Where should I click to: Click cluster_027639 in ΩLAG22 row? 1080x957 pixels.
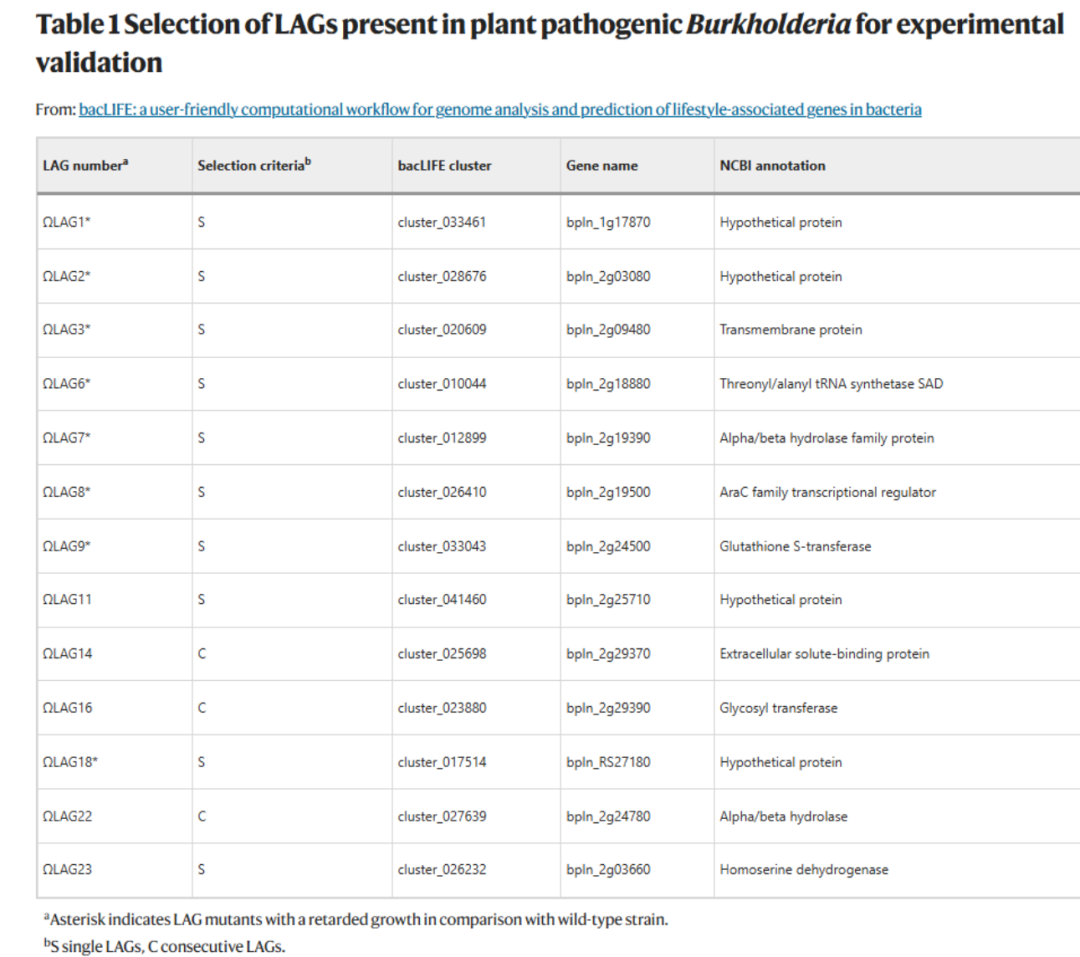(x=442, y=816)
